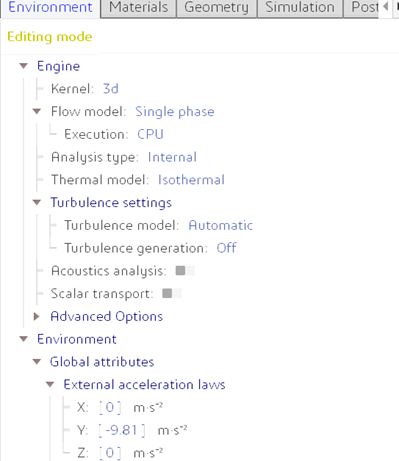Collapse the Turbulence settings node
Image resolution: width=399 pixels, height=461 pixels.
pos(37,202)
